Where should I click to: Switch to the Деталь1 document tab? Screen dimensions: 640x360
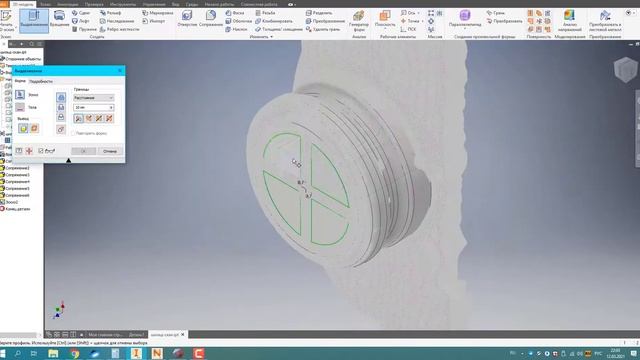136,335
